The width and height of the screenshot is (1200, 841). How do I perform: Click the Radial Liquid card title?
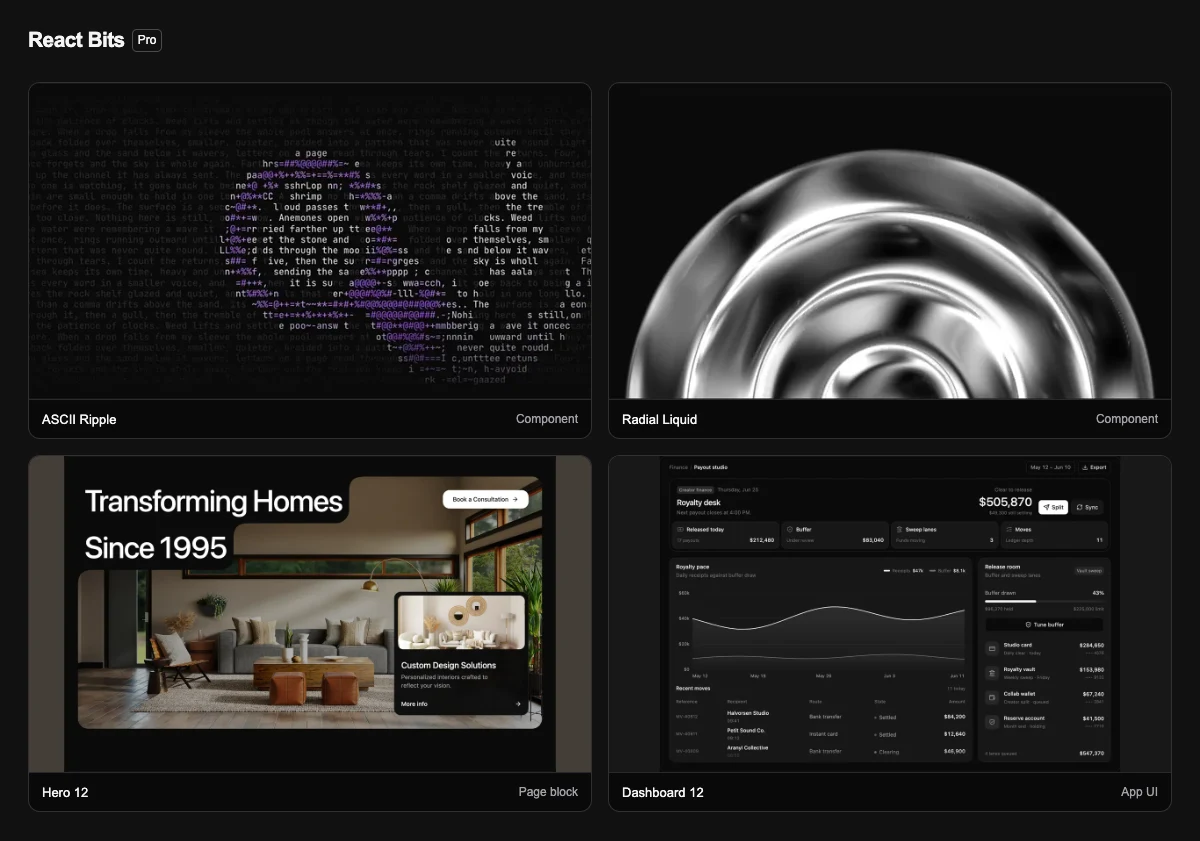[x=659, y=419]
